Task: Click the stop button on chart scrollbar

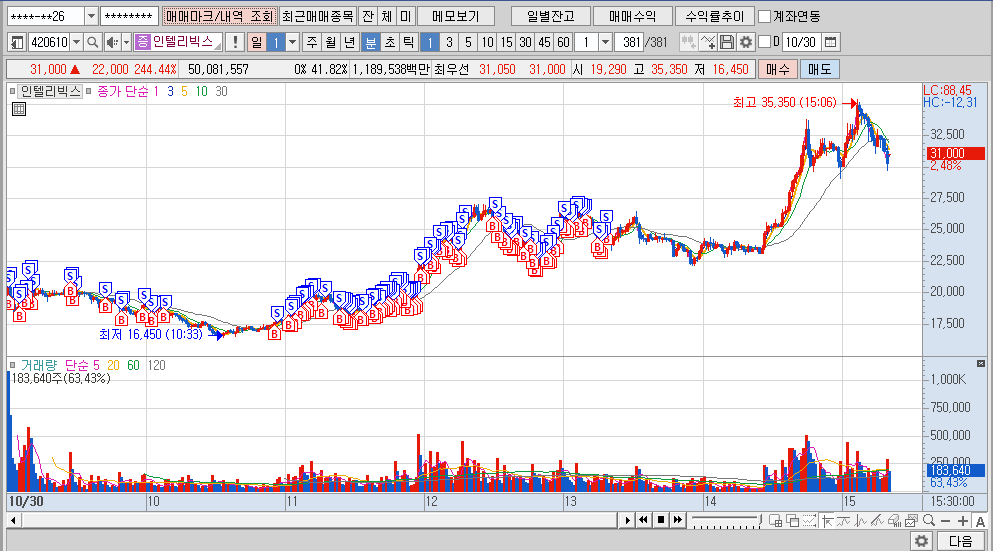Action: (661, 520)
